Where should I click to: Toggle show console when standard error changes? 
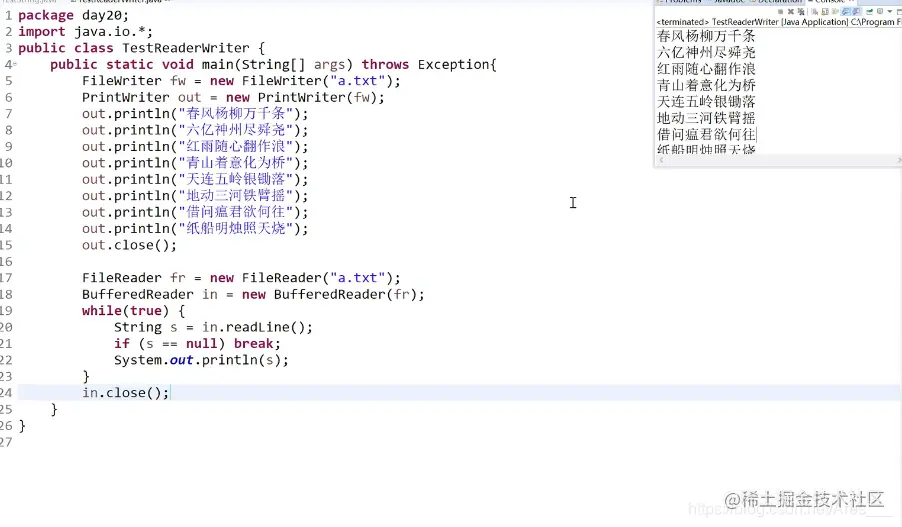856,12
